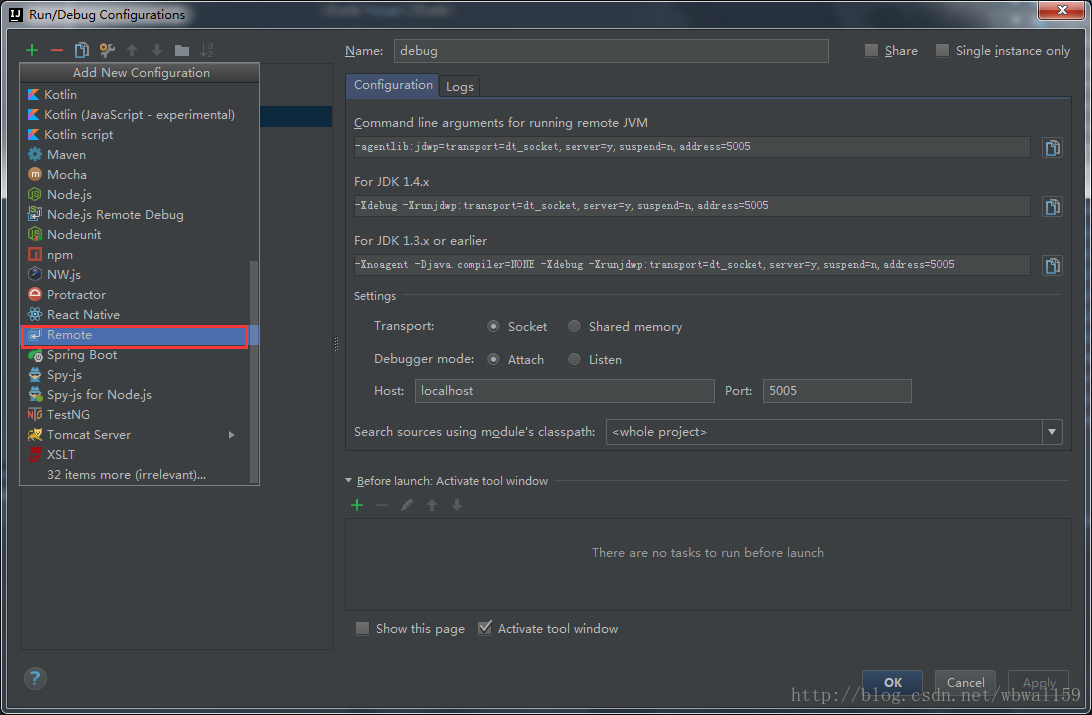
Task: Select Spy-js for Node.js entry
Action: (x=136, y=395)
